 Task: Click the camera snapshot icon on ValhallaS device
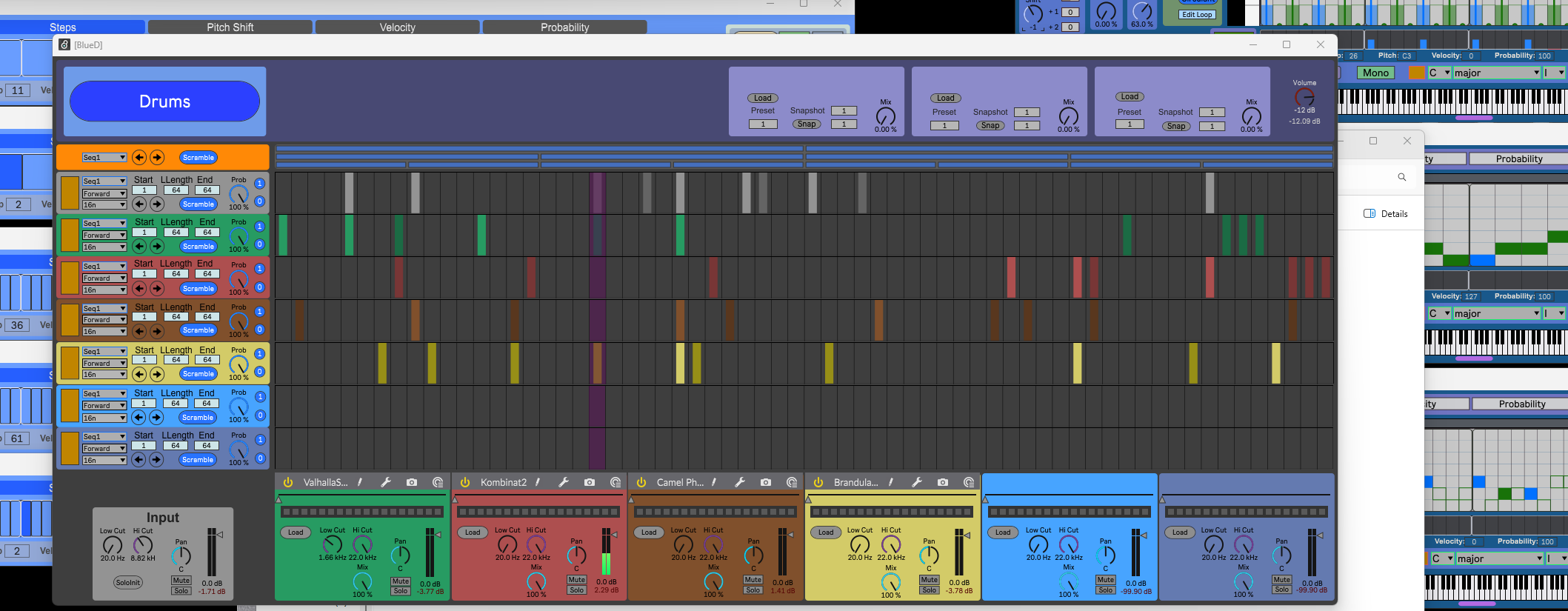click(412, 482)
